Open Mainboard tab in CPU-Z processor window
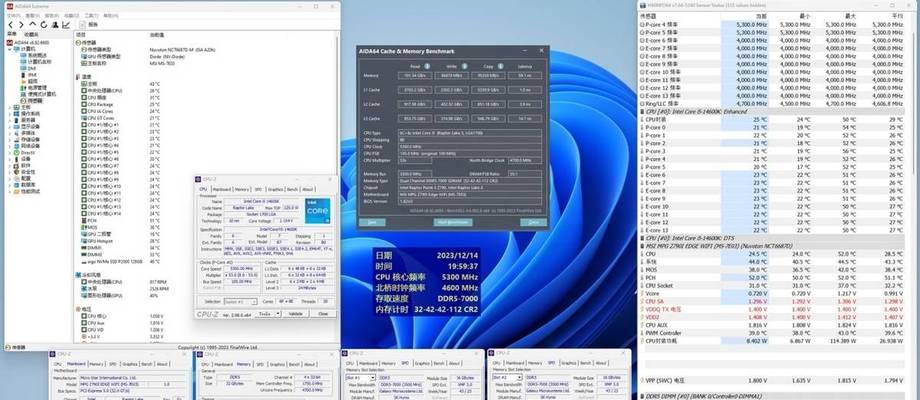The height and width of the screenshot is (400, 920). click(x=222, y=189)
